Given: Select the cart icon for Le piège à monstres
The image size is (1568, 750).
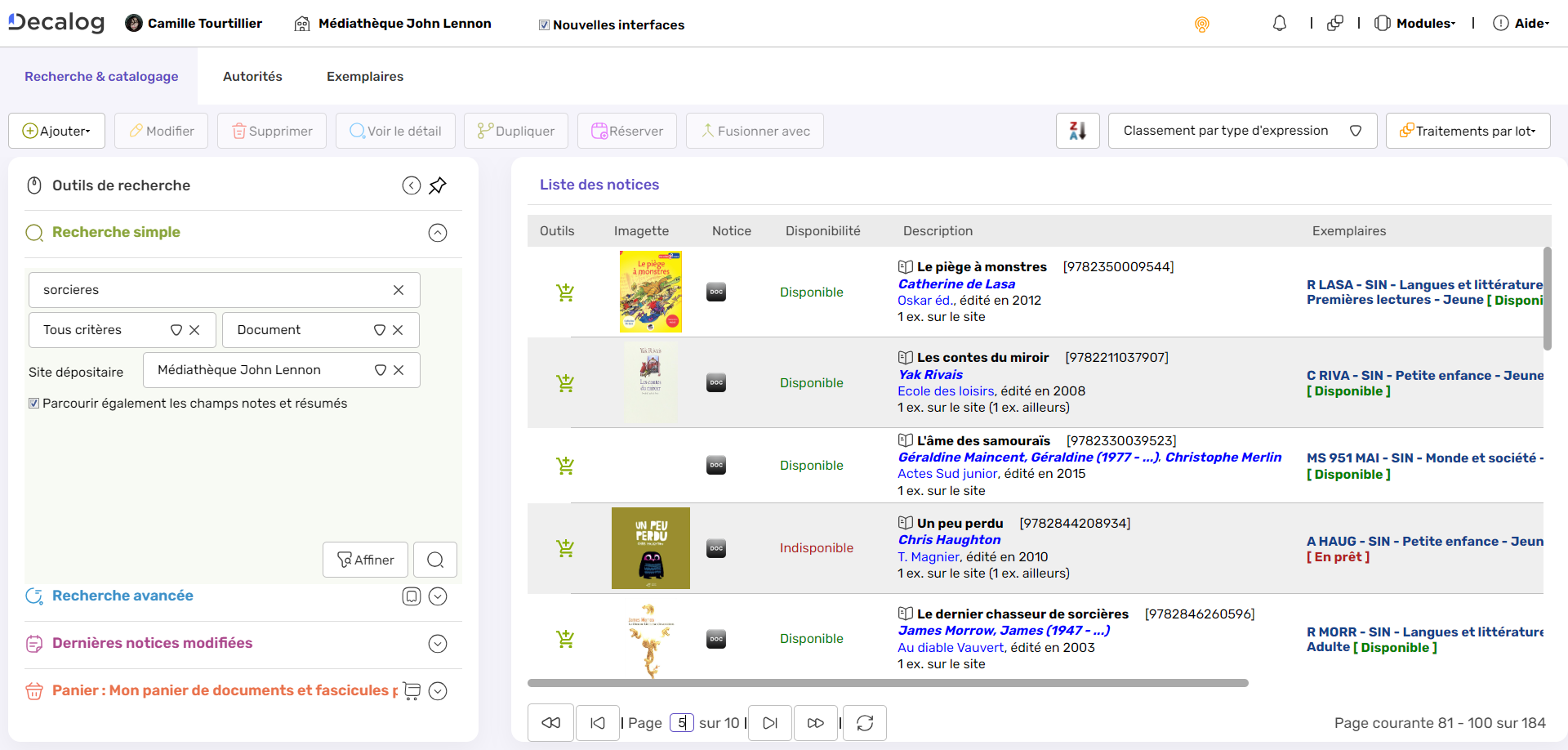Looking at the screenshot, I should pos(565,292).
